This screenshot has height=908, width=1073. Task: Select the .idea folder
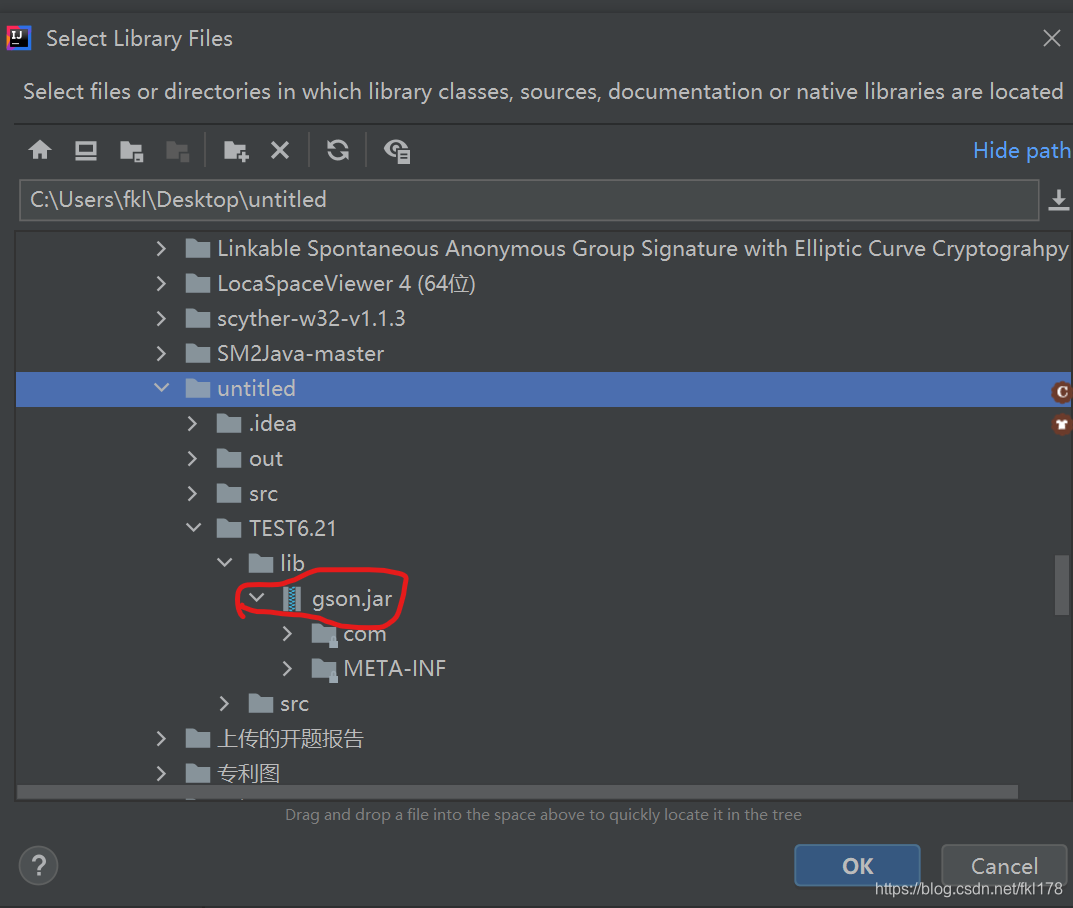[x=272, y=424]
